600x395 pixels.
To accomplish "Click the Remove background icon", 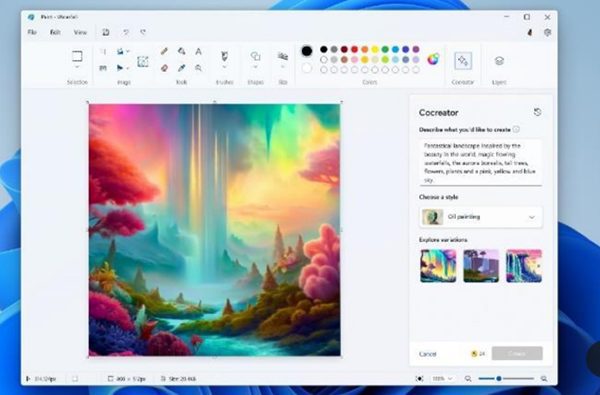I will point(143,62).
